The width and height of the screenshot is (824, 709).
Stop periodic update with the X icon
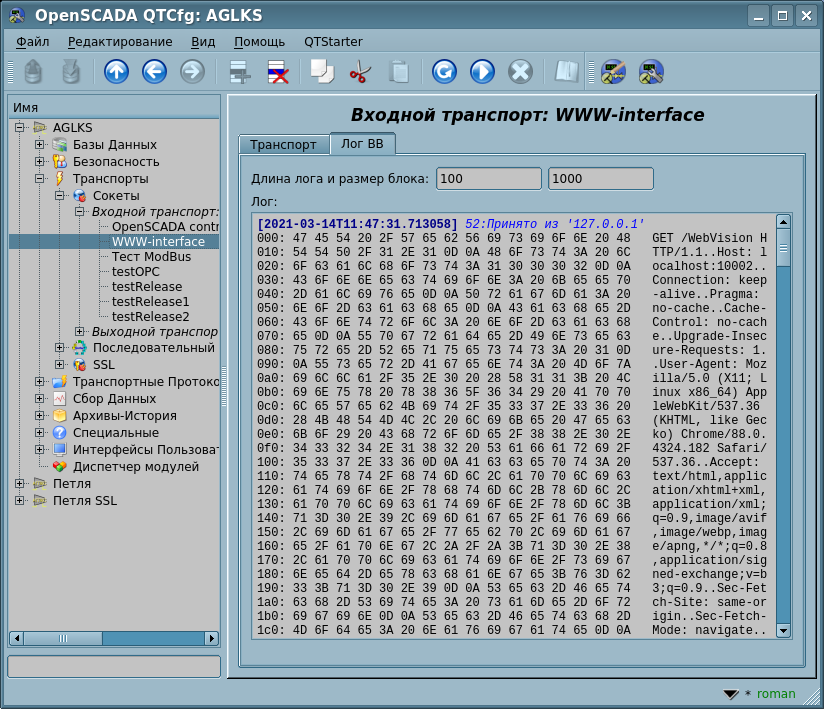click(x=520, y=71)
